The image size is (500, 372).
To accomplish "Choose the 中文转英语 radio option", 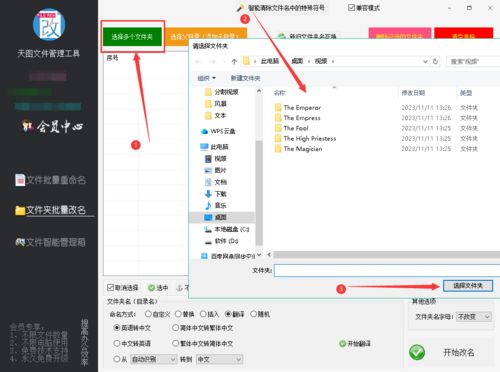I will (117, 343).
